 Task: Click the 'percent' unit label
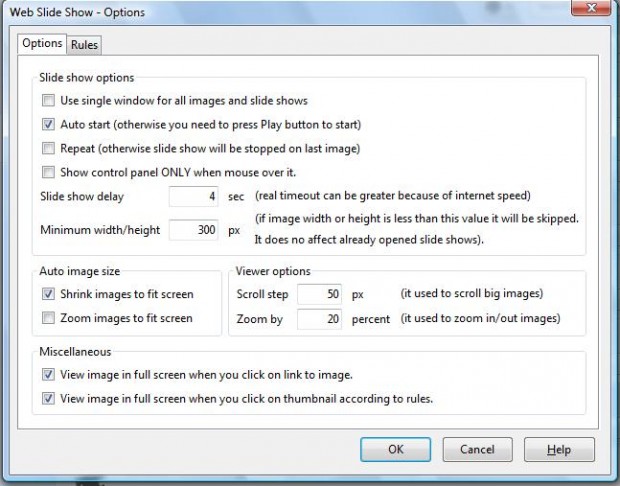pos(371,320)
